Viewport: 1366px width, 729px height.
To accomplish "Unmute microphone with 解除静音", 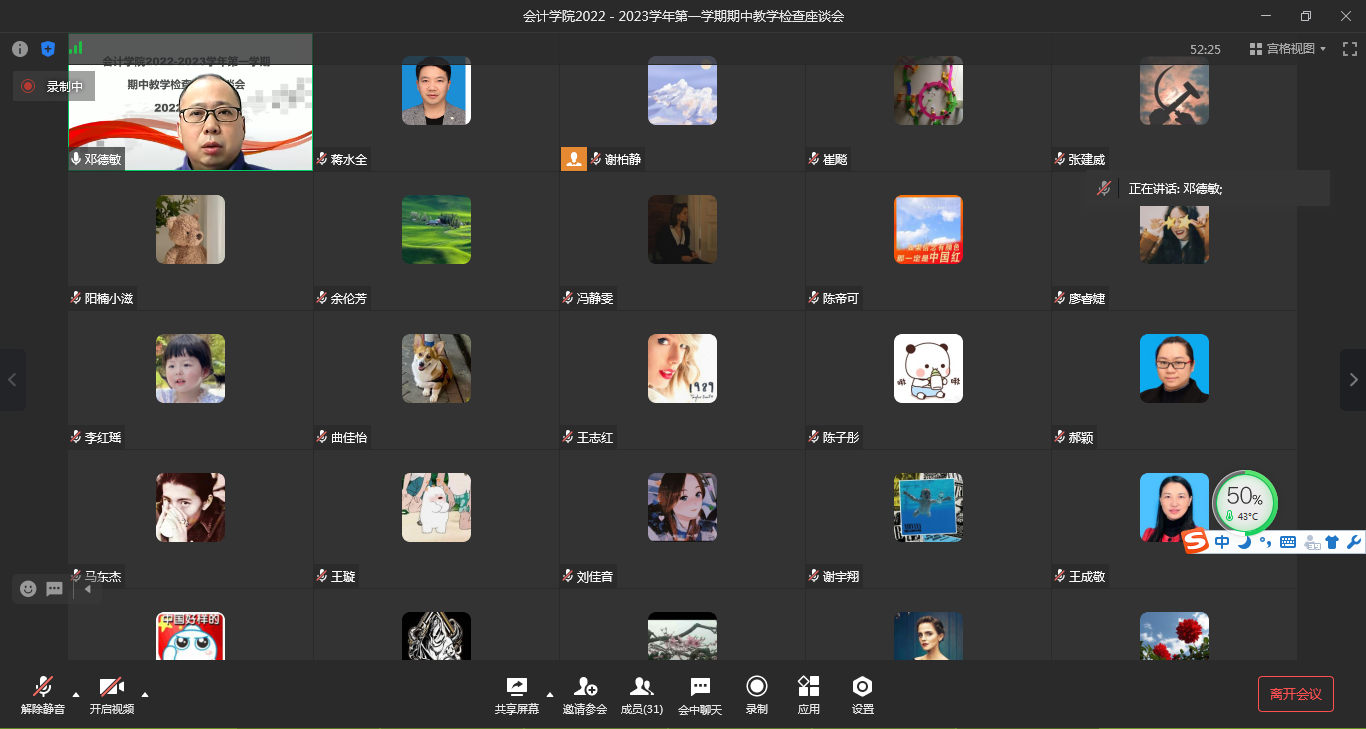I will (43, 694).
